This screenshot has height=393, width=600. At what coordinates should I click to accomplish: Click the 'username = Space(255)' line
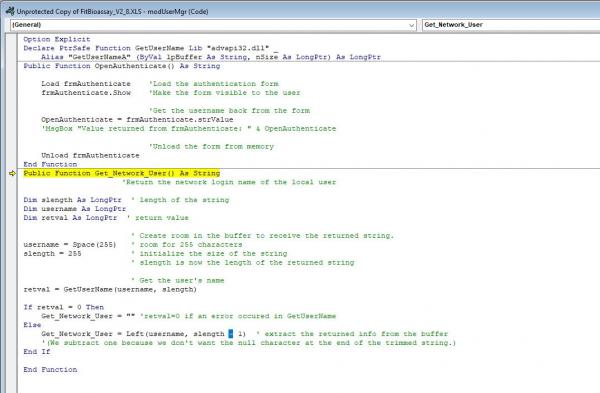tap(70, 245)
